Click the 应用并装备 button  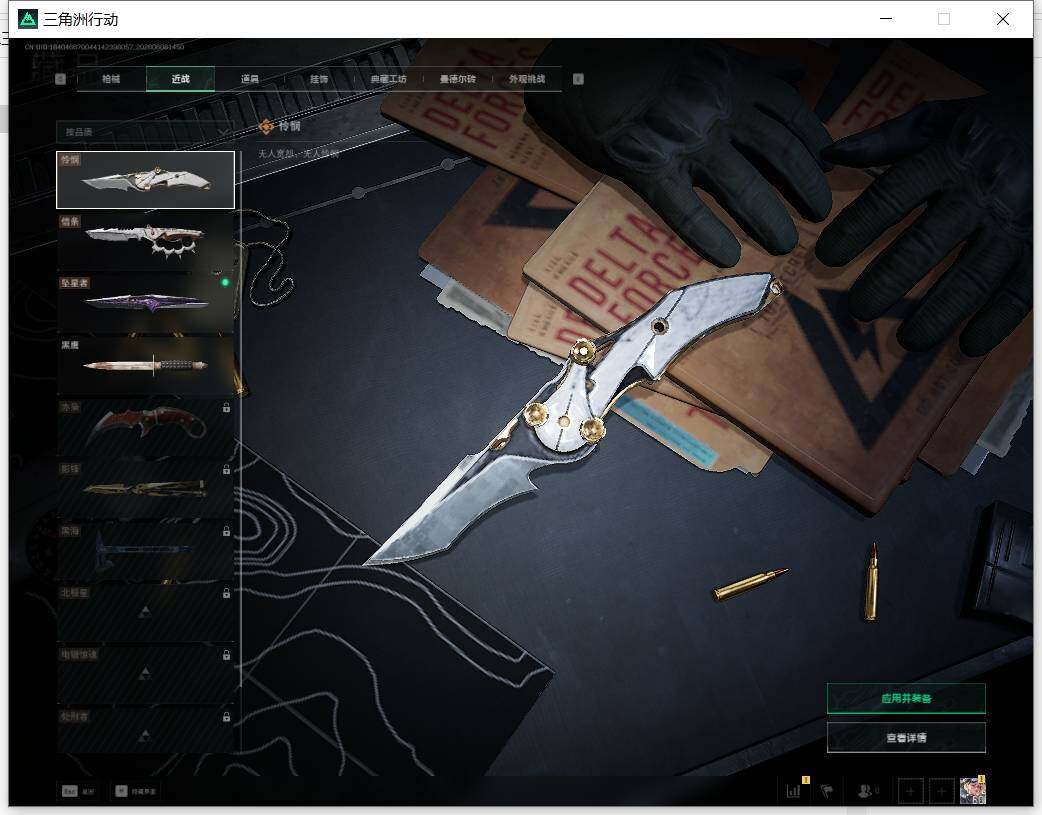pyautogui.click(x=906, y=698)
